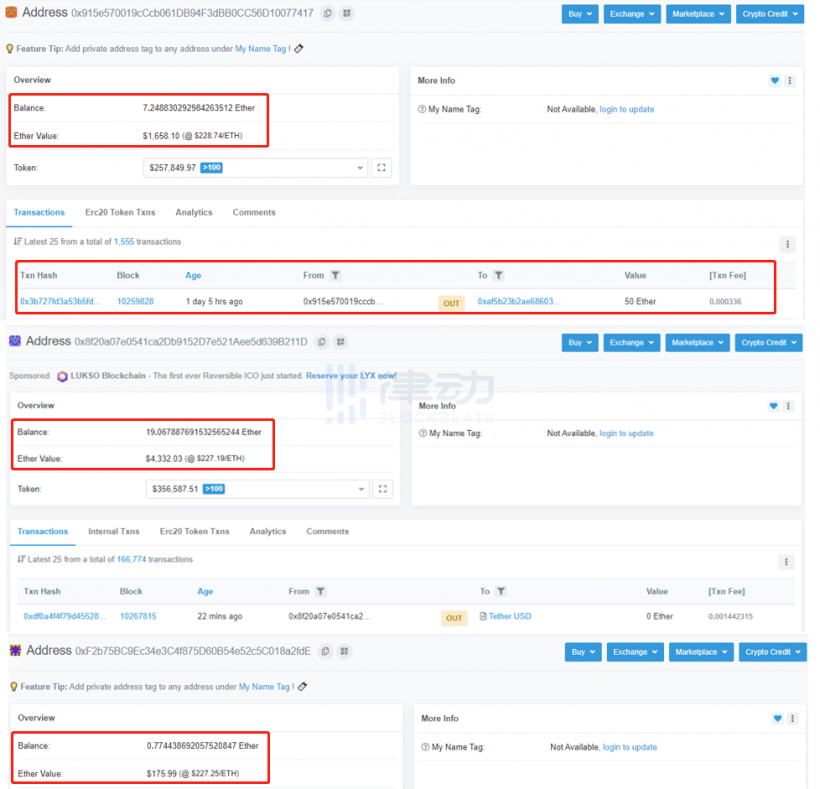820x789 pixels.
Task: Sort the first table by the Age column
Action: coord(193,276)
